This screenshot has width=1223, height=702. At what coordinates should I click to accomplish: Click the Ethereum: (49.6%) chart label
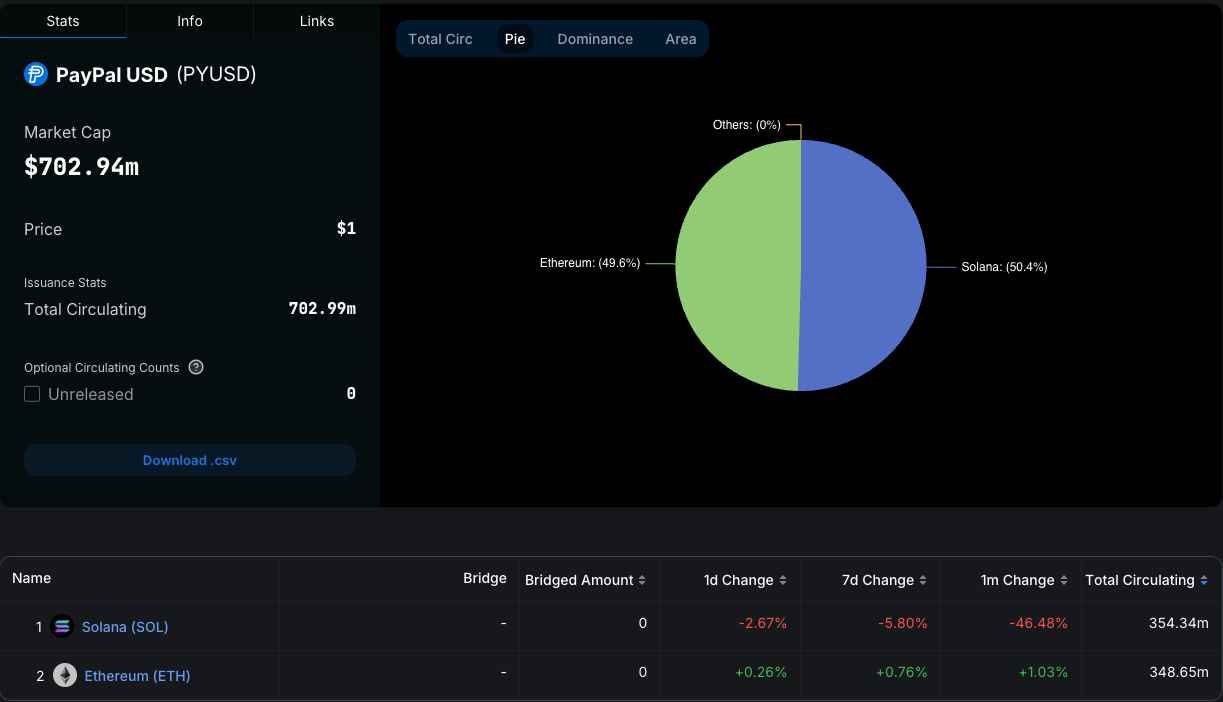click(x=590, y=263)
